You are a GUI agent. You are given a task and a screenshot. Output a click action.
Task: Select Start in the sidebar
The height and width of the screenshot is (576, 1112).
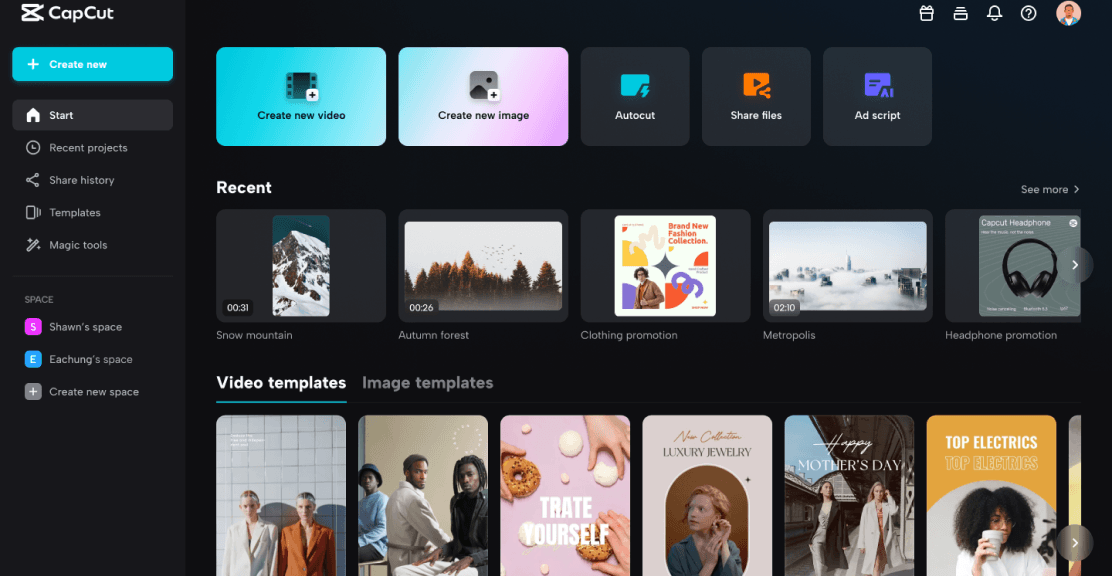coord(92,115)
